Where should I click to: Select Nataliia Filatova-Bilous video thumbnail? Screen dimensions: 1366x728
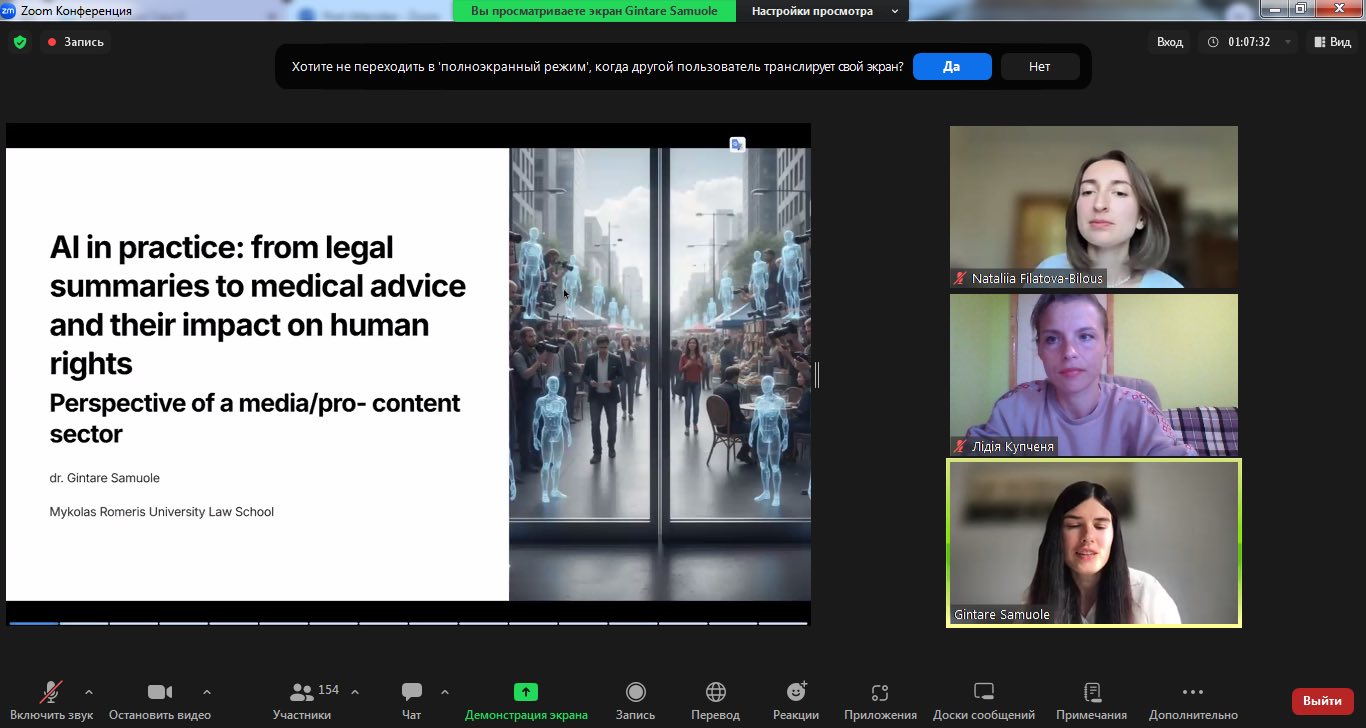[1093, 207]
